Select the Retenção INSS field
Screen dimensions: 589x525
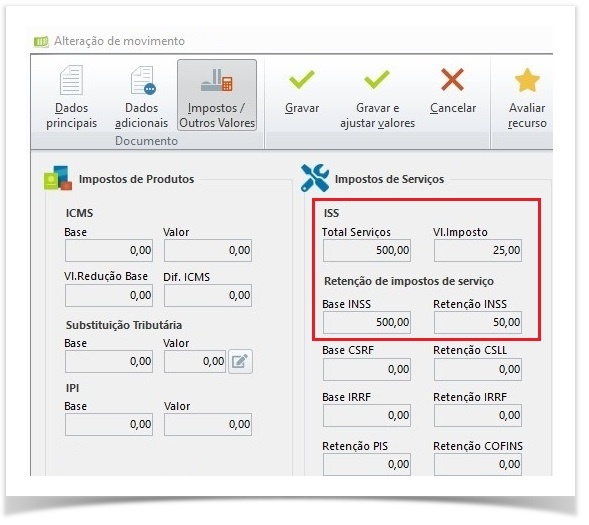pyautogui.click(x=478, y=323)
